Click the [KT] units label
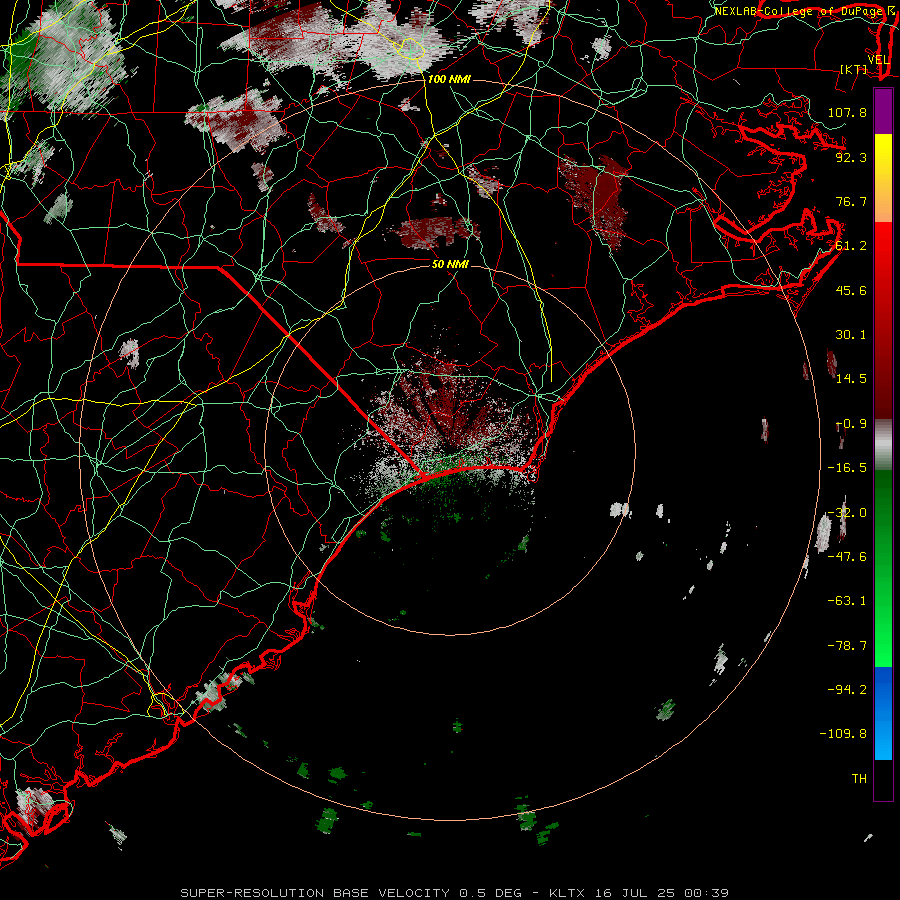900x900 pixels. [x=854, y=69]
